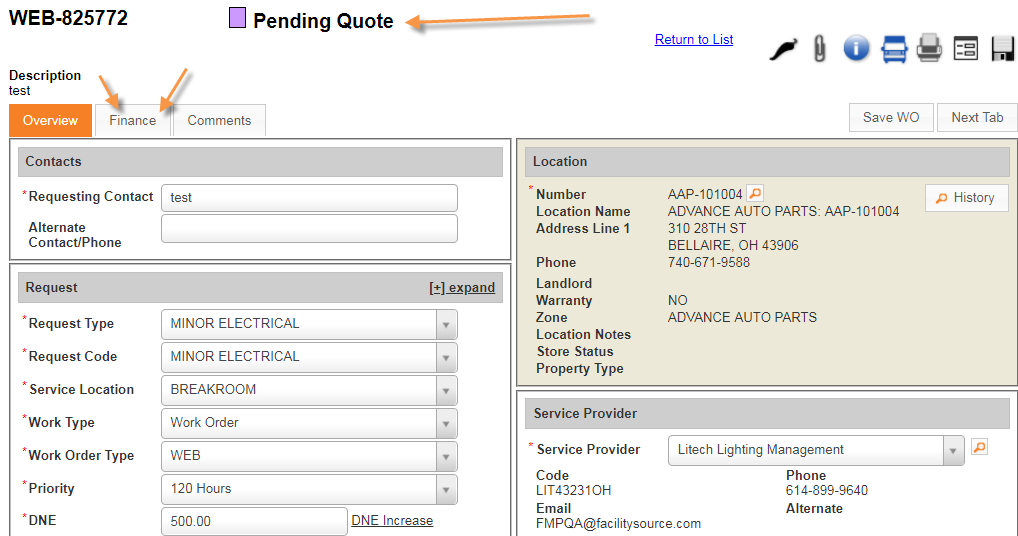Open attachments via the paperclip icon

[x=820, y=48]
